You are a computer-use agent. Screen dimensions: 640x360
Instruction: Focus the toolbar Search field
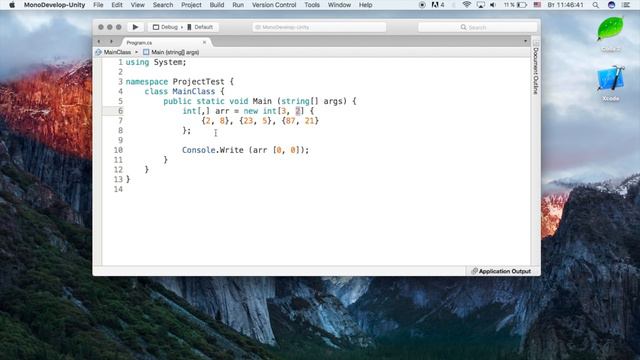point(477,27)
